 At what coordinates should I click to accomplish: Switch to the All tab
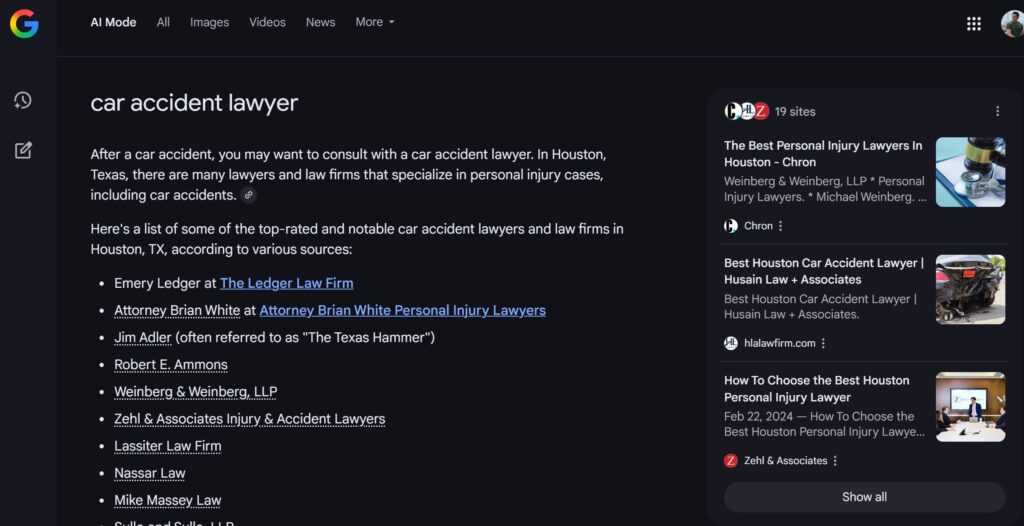pos(163,22)
